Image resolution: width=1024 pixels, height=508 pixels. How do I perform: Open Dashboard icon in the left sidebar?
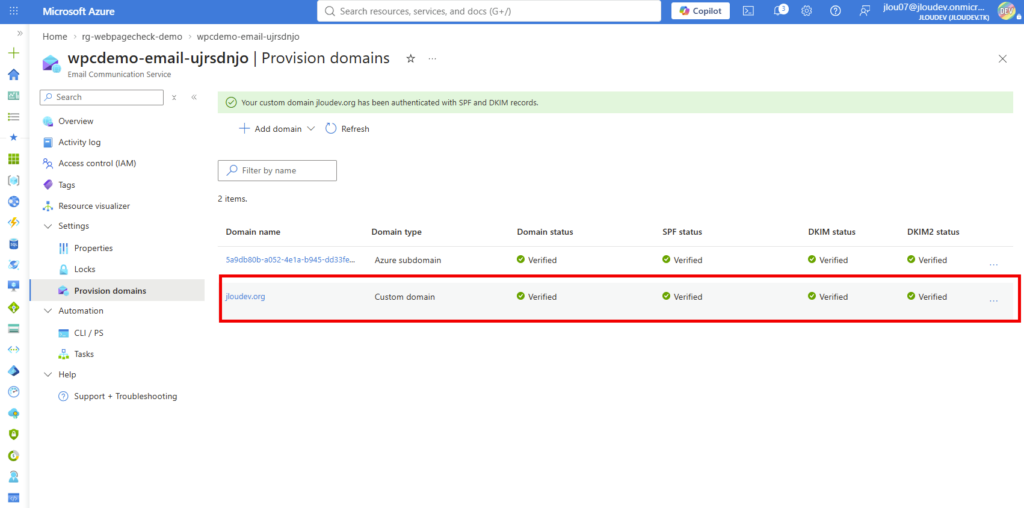[x=13, y=96]
